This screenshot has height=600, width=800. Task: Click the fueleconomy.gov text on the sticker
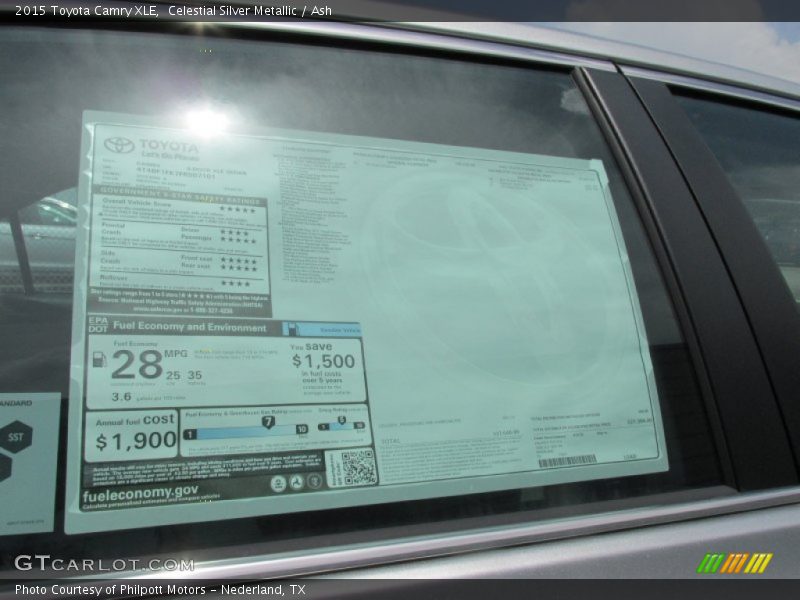[x=140, y=494]
